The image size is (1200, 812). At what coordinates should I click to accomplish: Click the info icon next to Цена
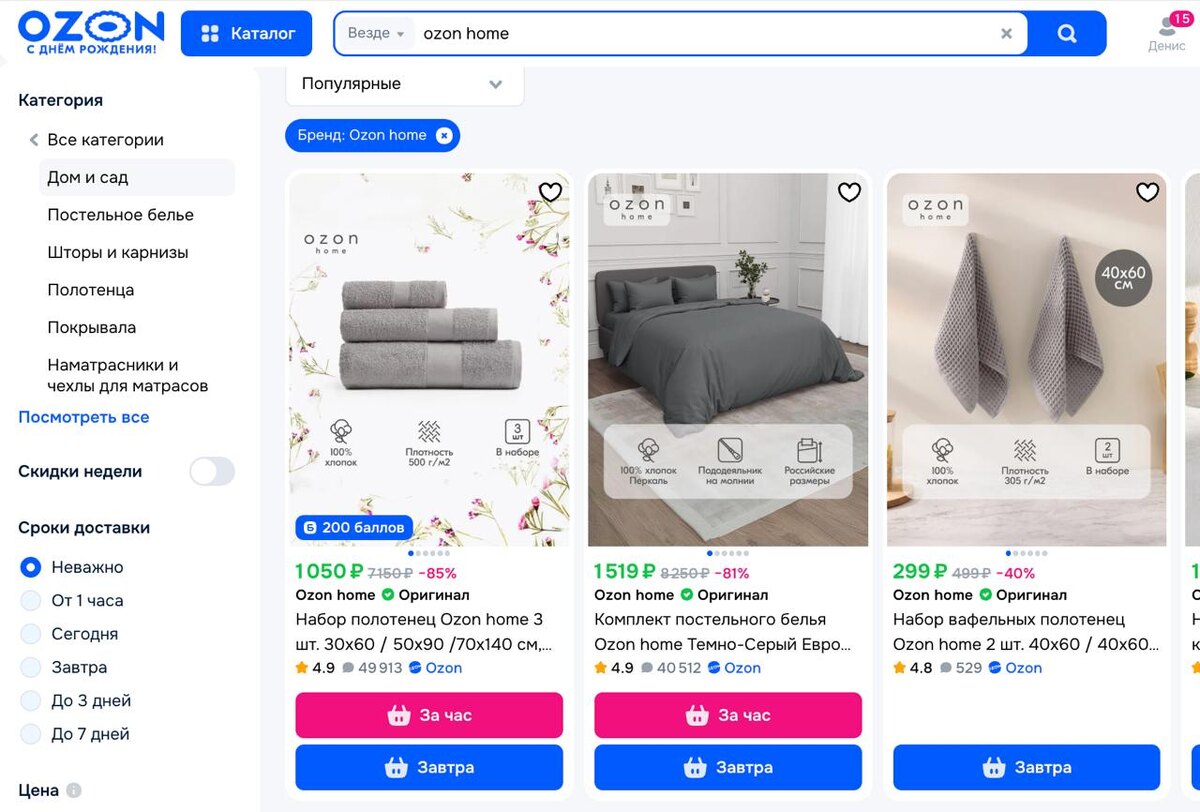[x=73, y=790]
